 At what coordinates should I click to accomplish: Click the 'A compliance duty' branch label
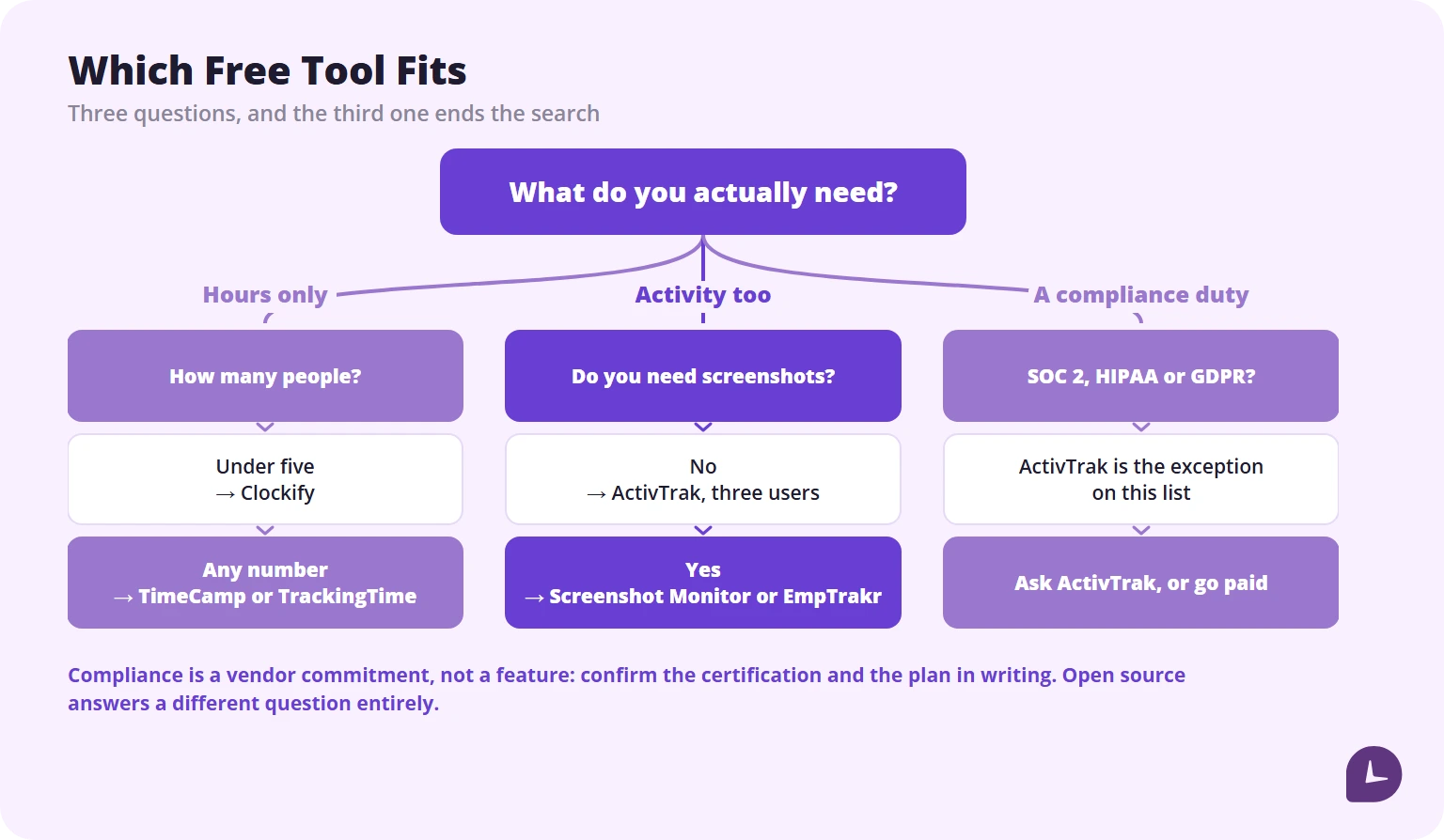coord(1141,294)
